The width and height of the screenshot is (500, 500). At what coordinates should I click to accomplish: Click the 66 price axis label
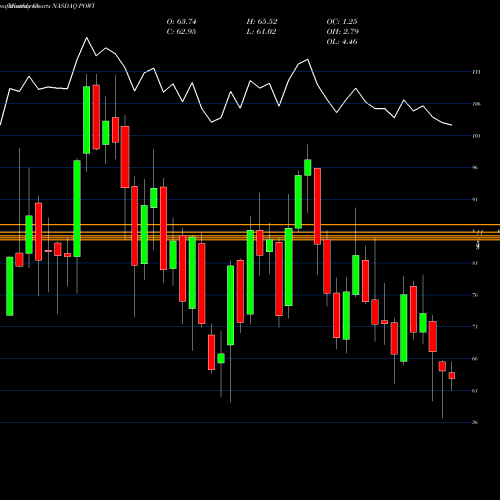pyautogui.click(x=475, y=359)
